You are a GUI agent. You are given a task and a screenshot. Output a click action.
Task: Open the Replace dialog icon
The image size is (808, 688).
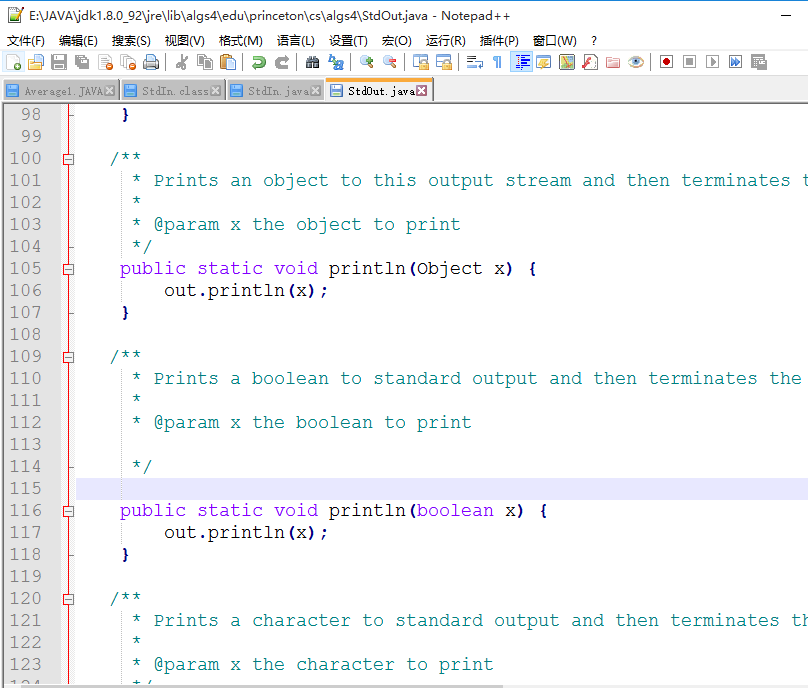coord(336,62)
